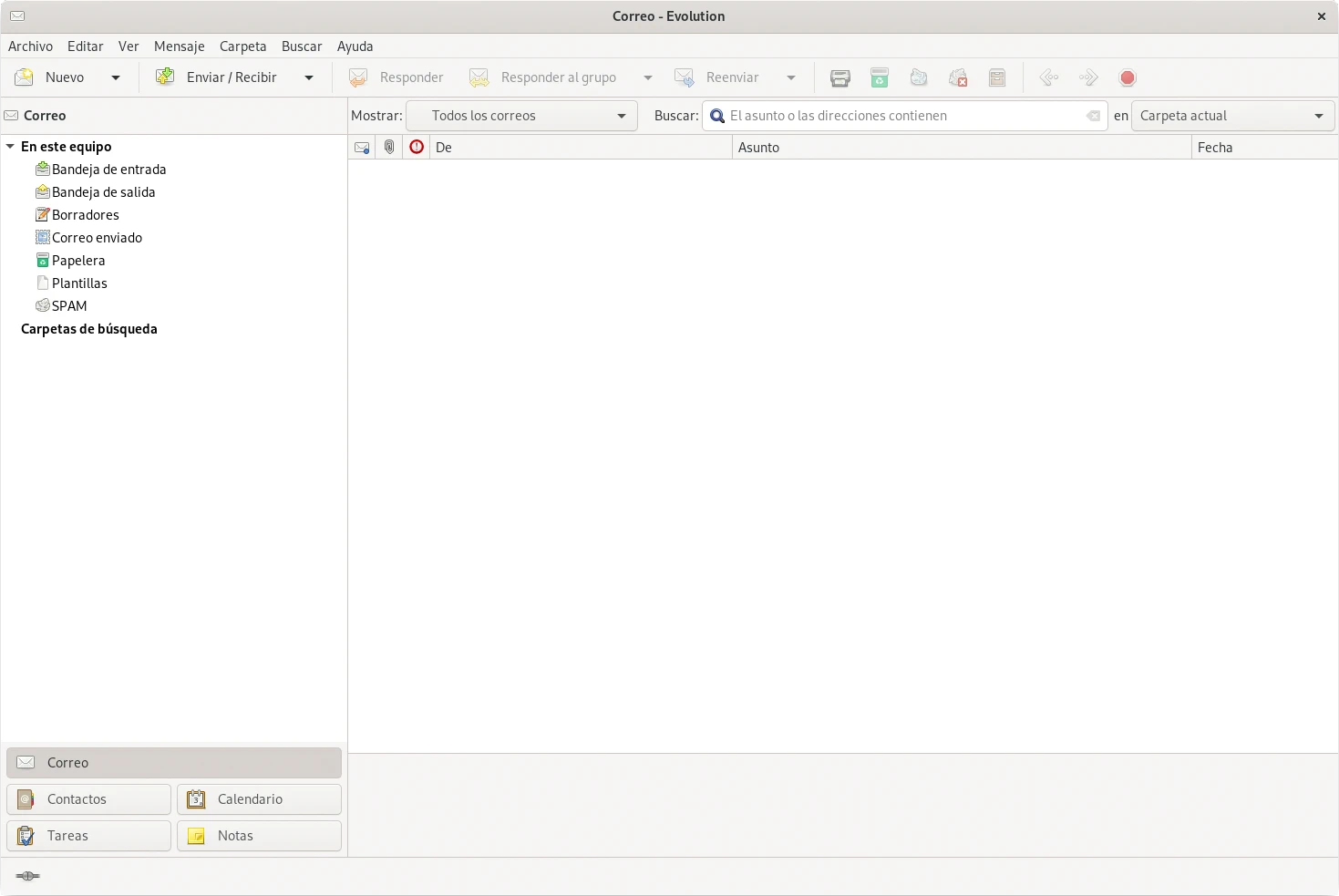Click the search input field
This screenshot has width=1339, height=896.
(x=902, y=116)
